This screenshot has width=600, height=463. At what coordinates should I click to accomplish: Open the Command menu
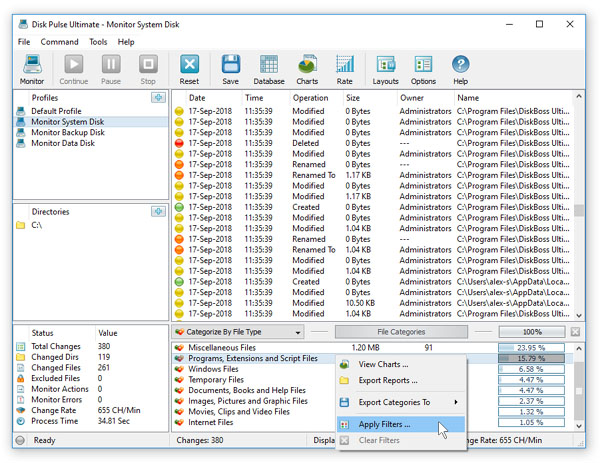[x=59, y=42]
